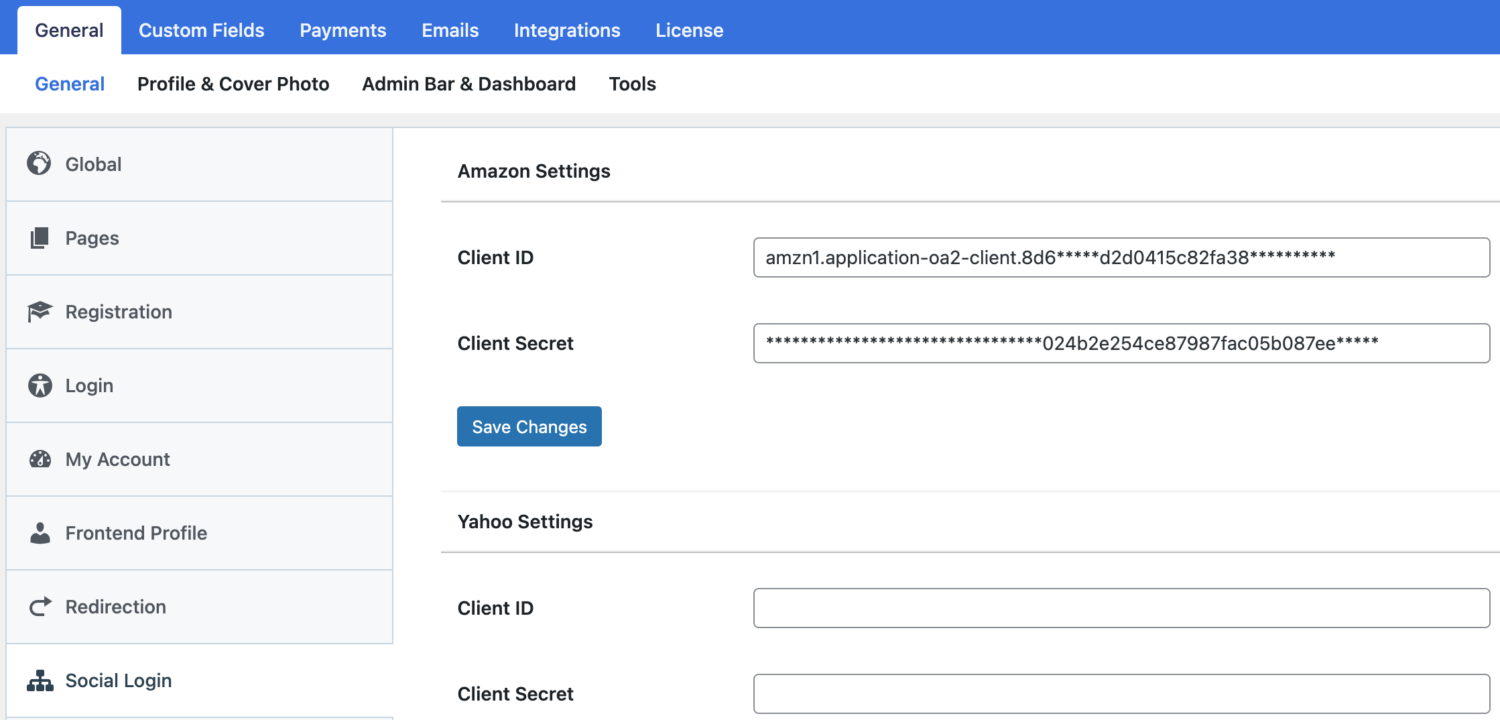Select Registration in the sidebar
The height and width of the screenshot is (720, 1500).
point(200,312)
